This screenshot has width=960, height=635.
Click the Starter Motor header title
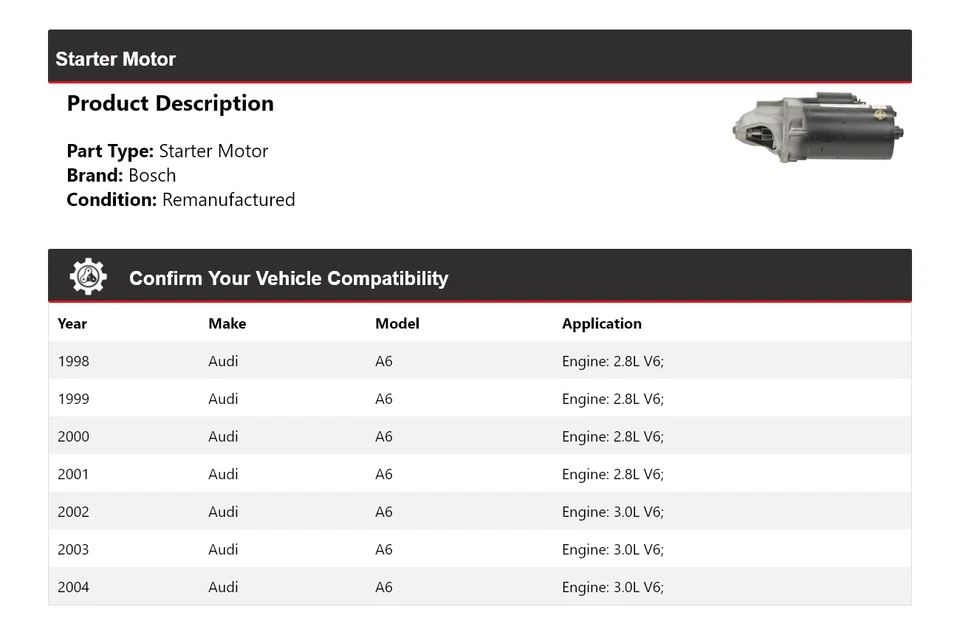[116, 59]
